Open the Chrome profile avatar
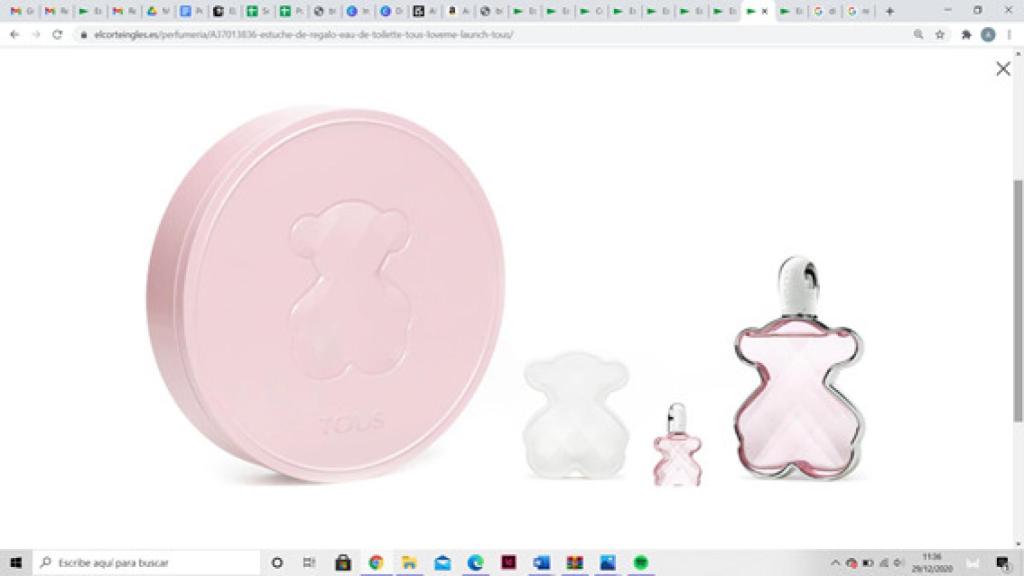The height and width of the screenshot is (576, 1024). coord(988,35)
